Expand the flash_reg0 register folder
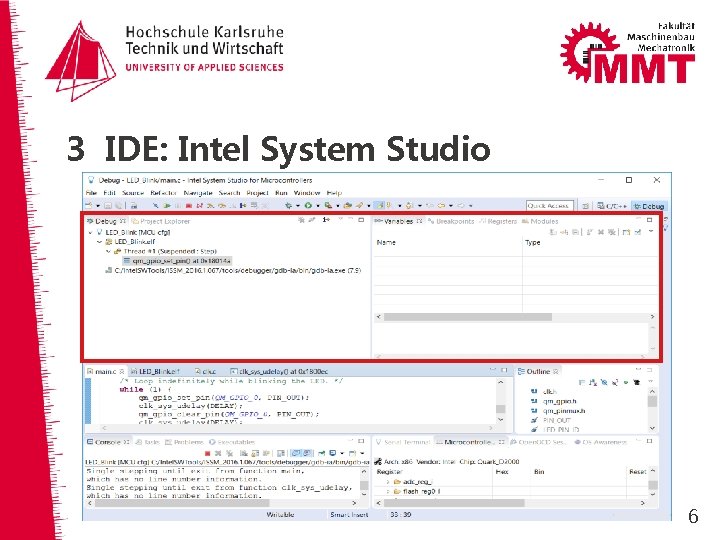The image size is (720, 540). point(388,491)
